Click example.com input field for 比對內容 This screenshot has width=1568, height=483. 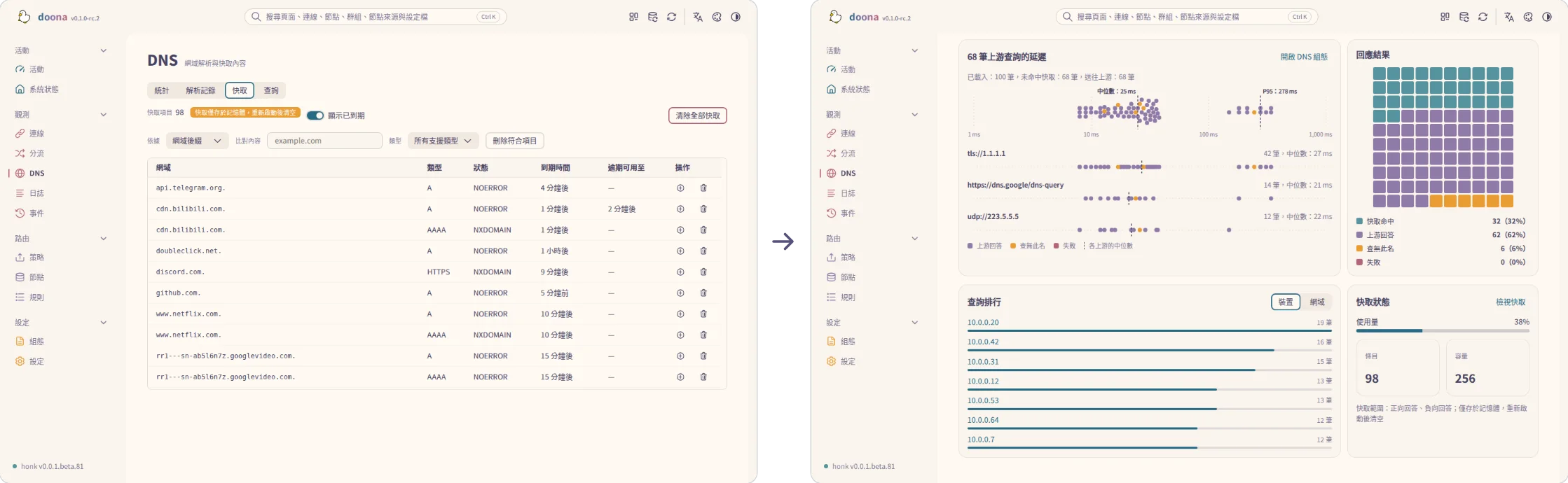[x=324, y=141]
